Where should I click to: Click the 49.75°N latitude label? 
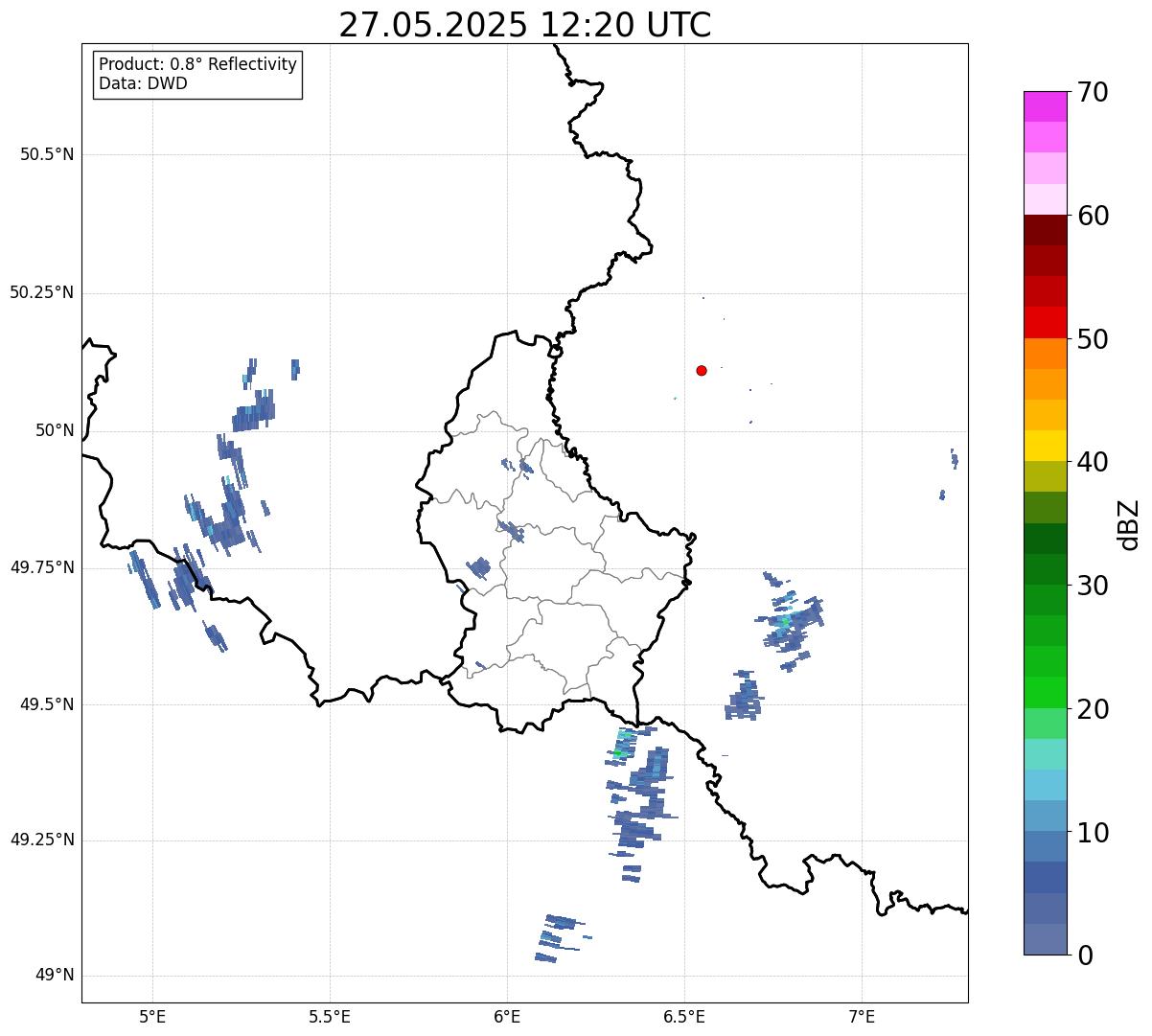point(42,567)
